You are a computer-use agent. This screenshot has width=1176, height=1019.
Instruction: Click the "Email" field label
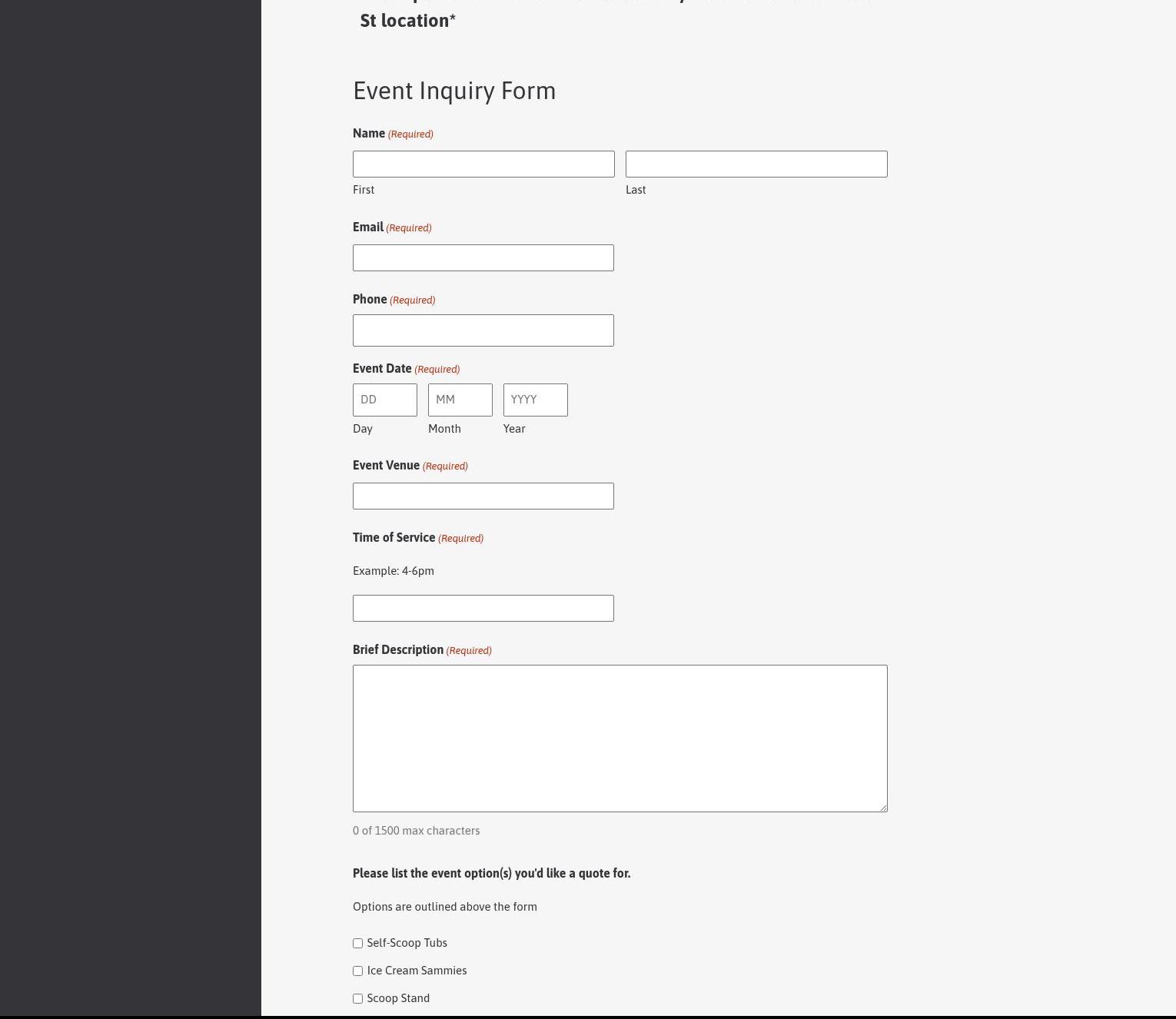pos(368,227)
